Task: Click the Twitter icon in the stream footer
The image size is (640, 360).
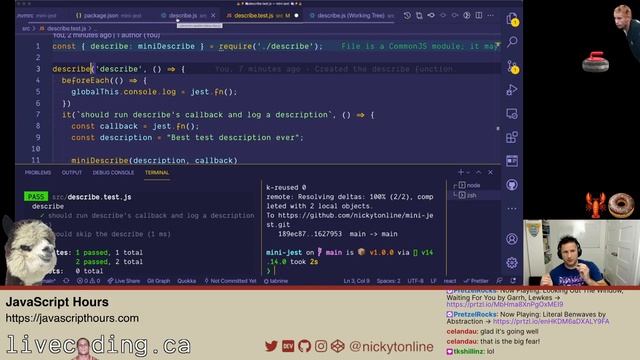Action: pos(271,347)
